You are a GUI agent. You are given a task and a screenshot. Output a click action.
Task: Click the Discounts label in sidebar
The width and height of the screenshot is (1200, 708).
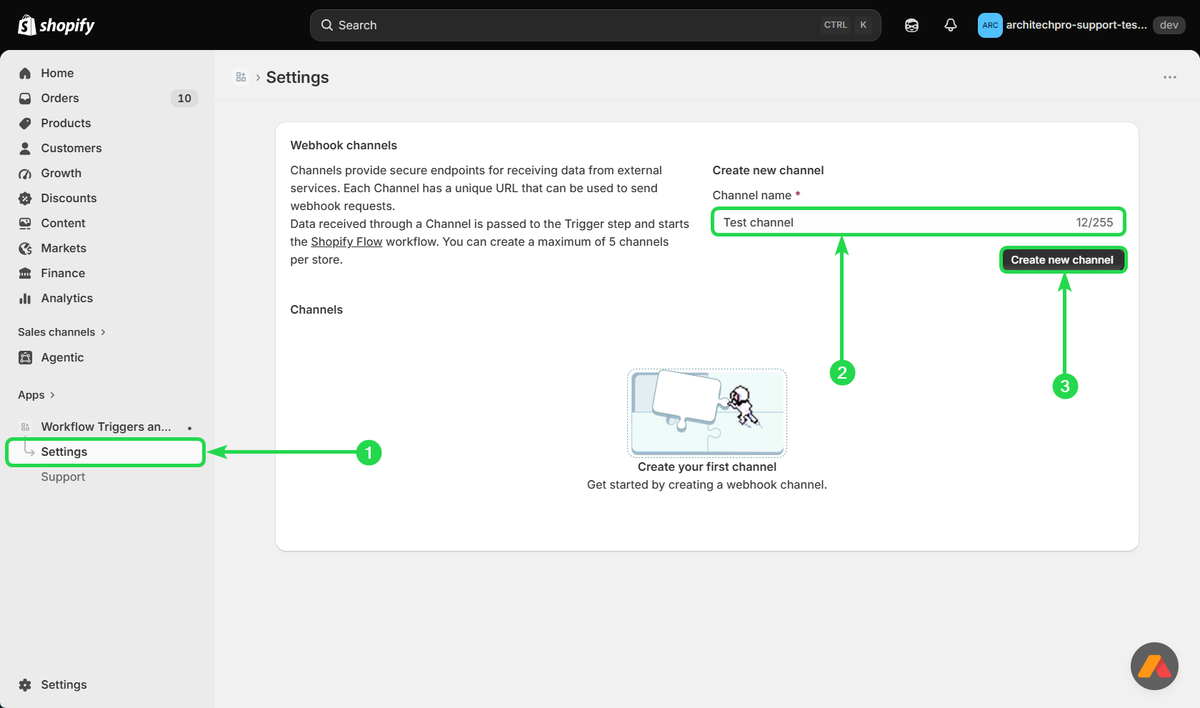[x=69, y=198]
